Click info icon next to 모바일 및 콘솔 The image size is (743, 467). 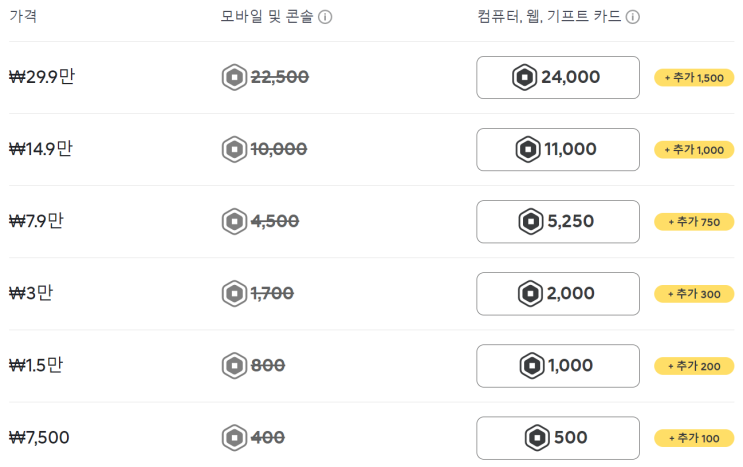325,17
